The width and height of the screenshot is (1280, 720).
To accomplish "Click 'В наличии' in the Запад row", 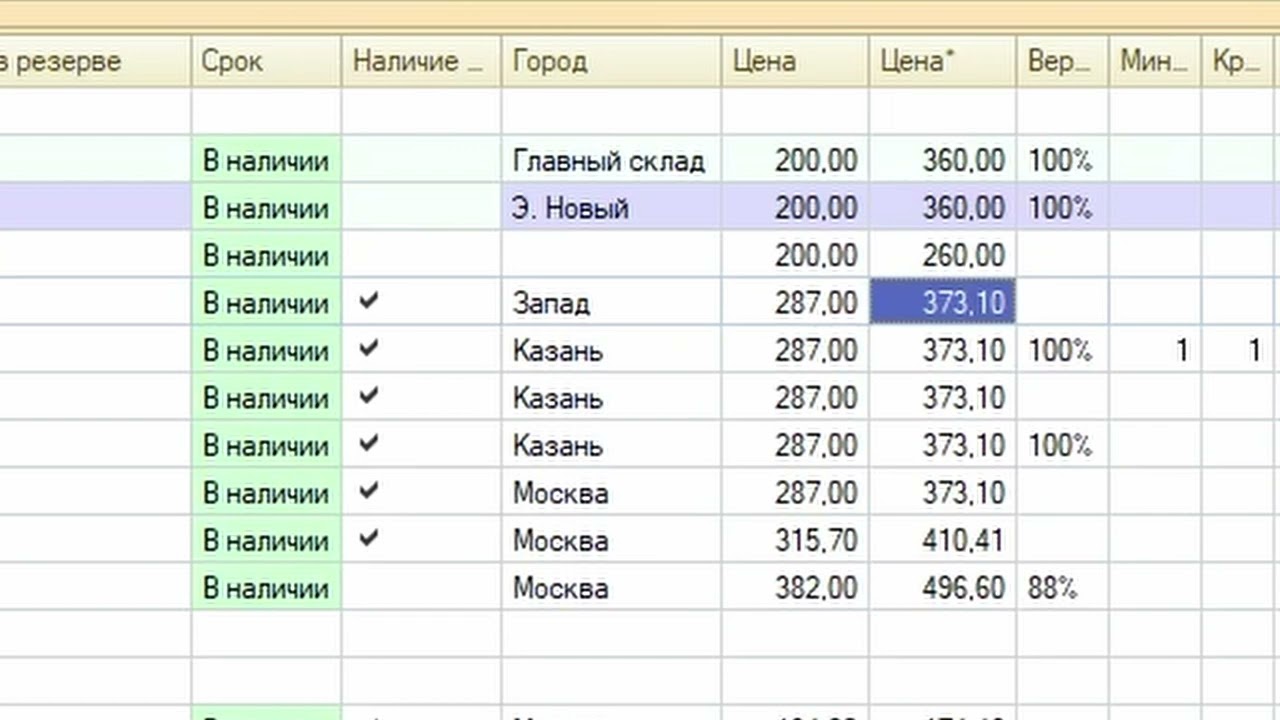I will click(267, 303).
